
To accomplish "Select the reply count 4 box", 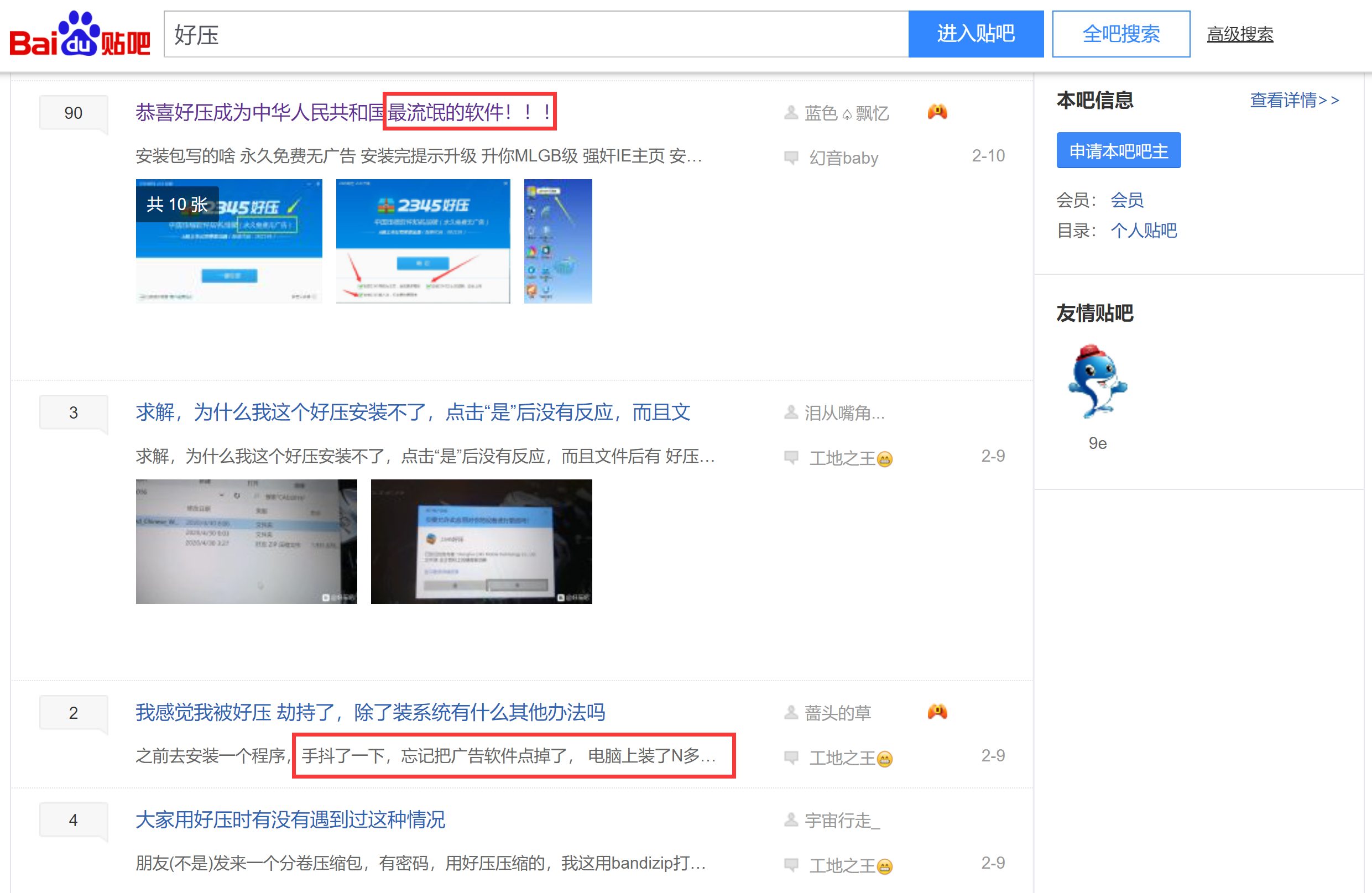I will coord(73,821).
